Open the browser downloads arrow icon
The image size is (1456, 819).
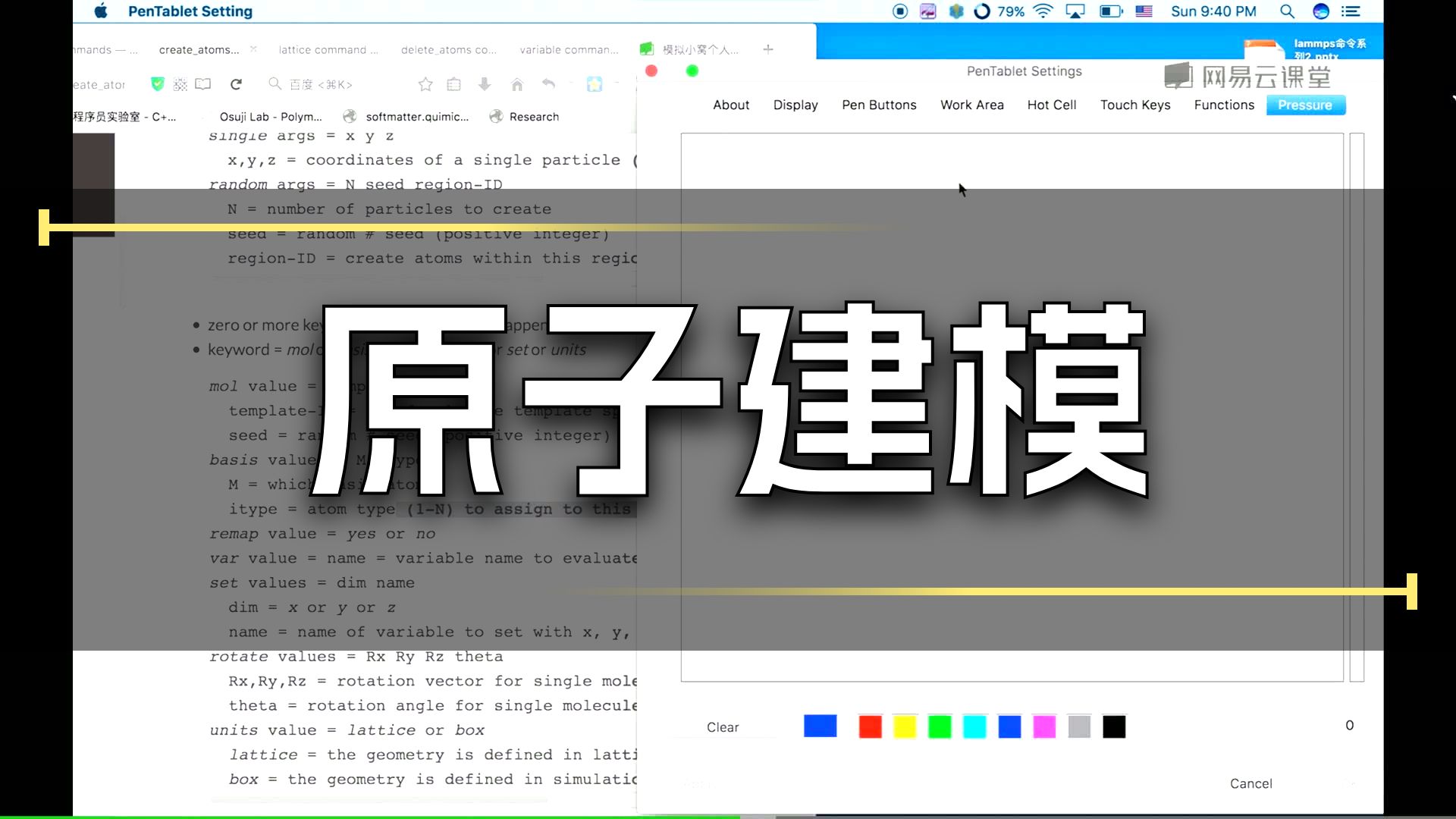[485, 84]
